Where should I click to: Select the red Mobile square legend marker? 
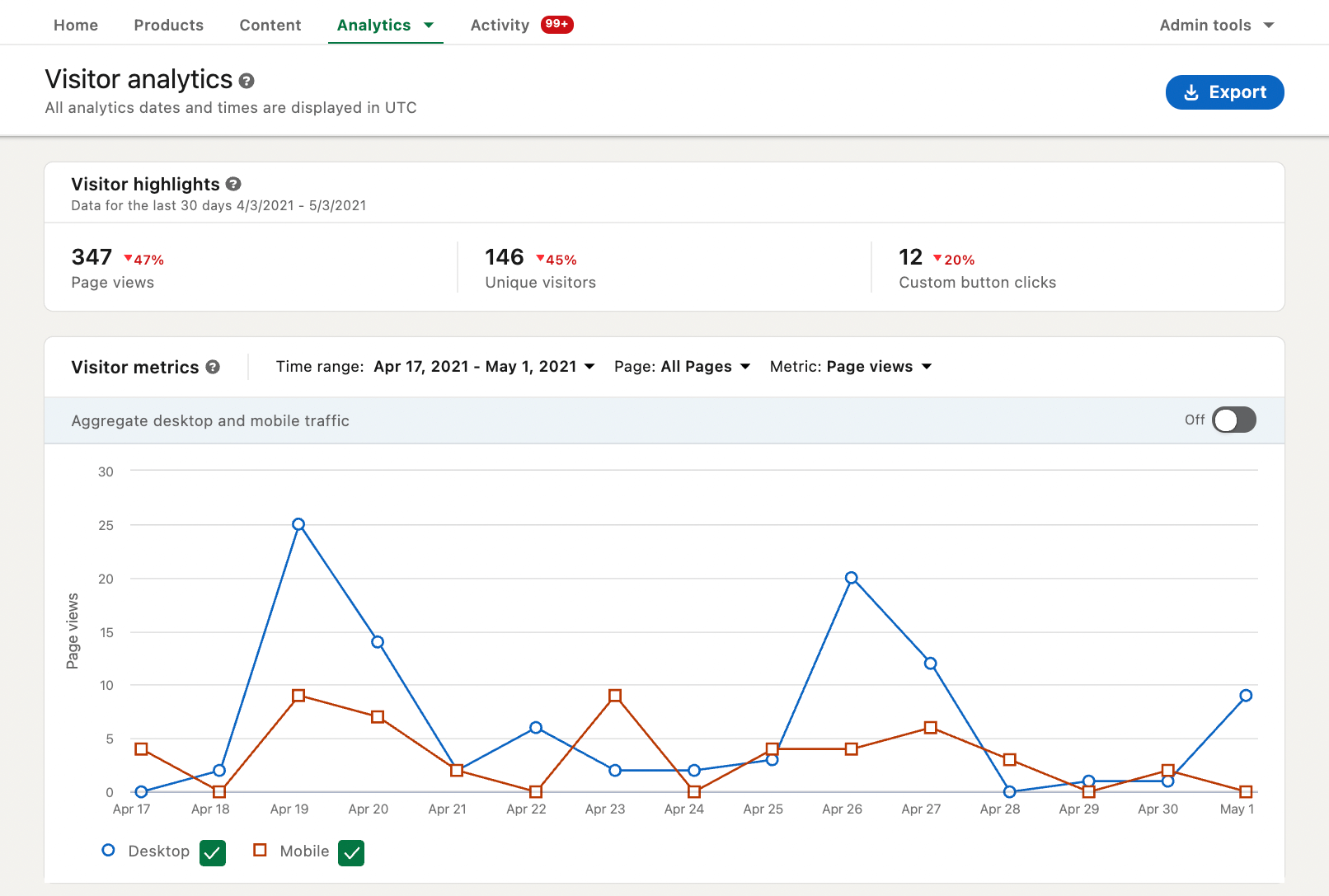click(260, 850)
